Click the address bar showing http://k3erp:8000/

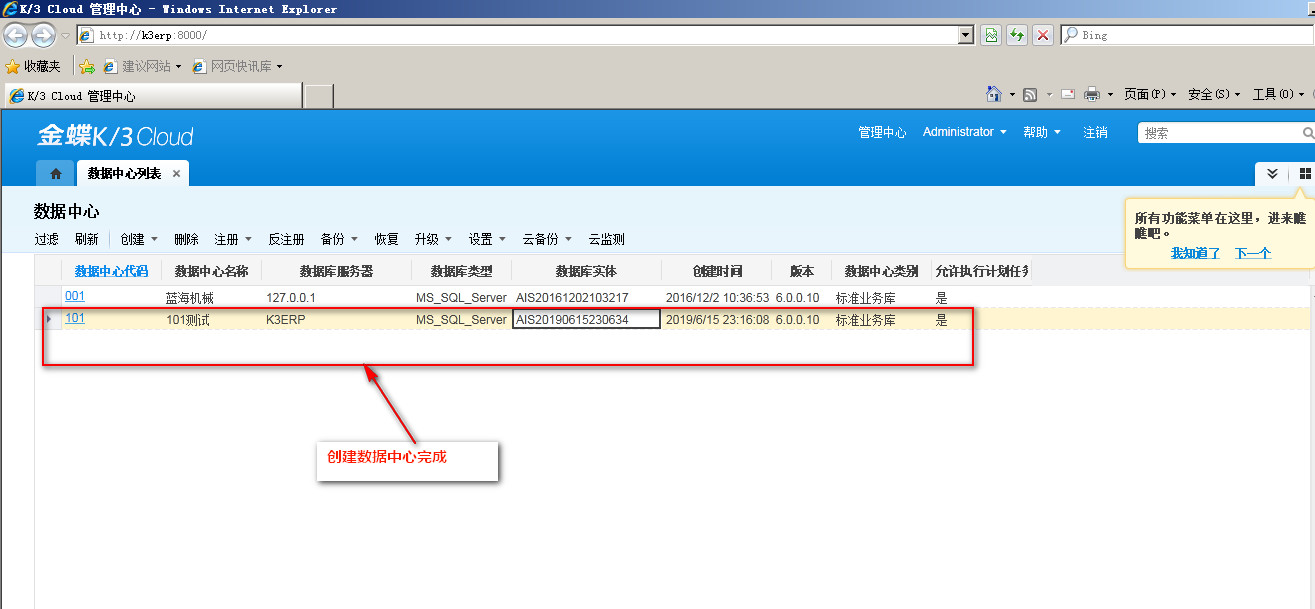click(x=517, y=35)
